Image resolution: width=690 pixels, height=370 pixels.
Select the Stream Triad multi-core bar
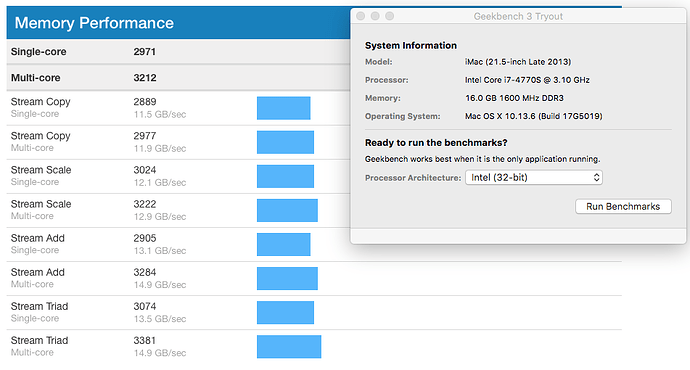[x=289, y=347]
